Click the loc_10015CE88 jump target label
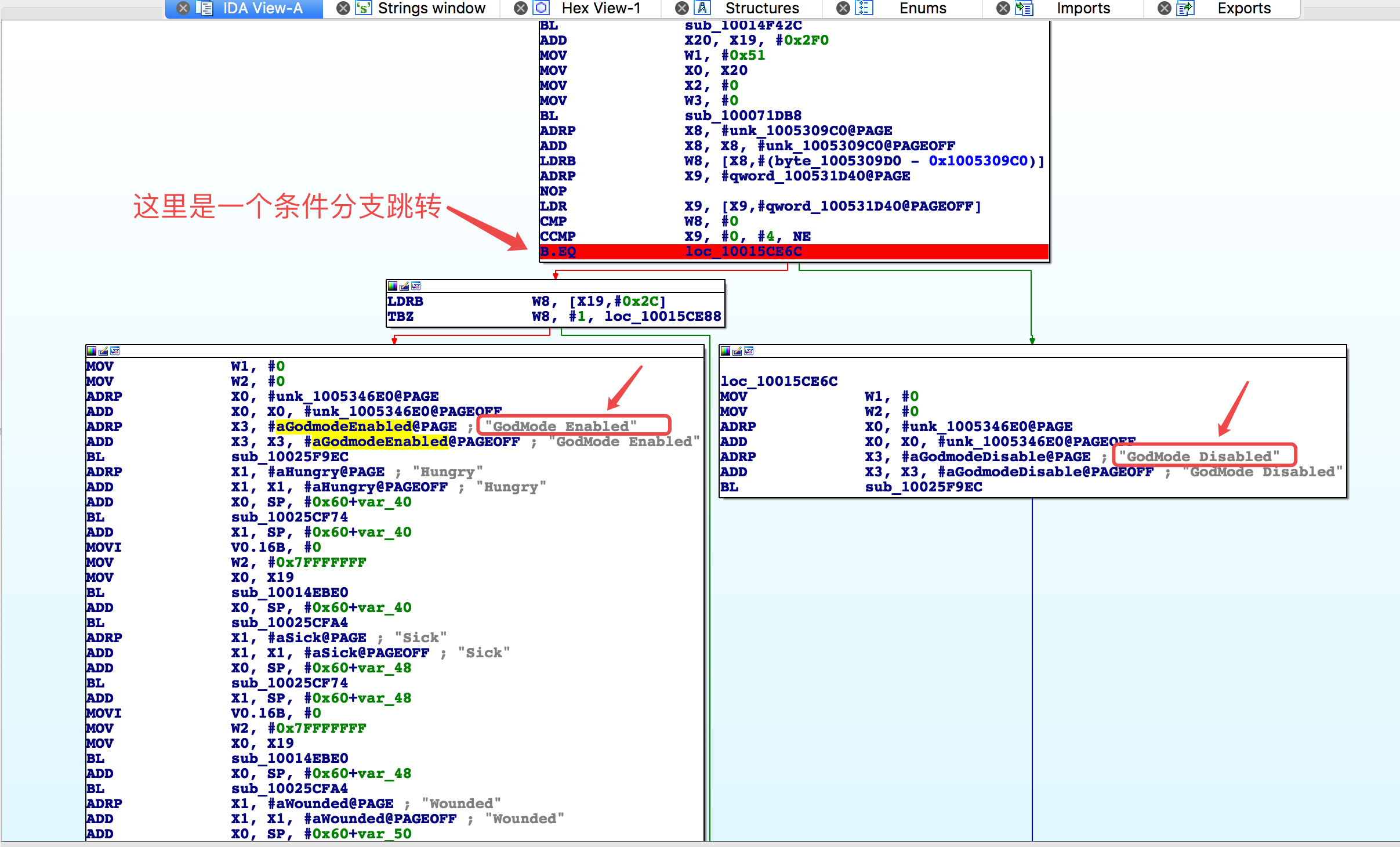 (x=662, y=317)
